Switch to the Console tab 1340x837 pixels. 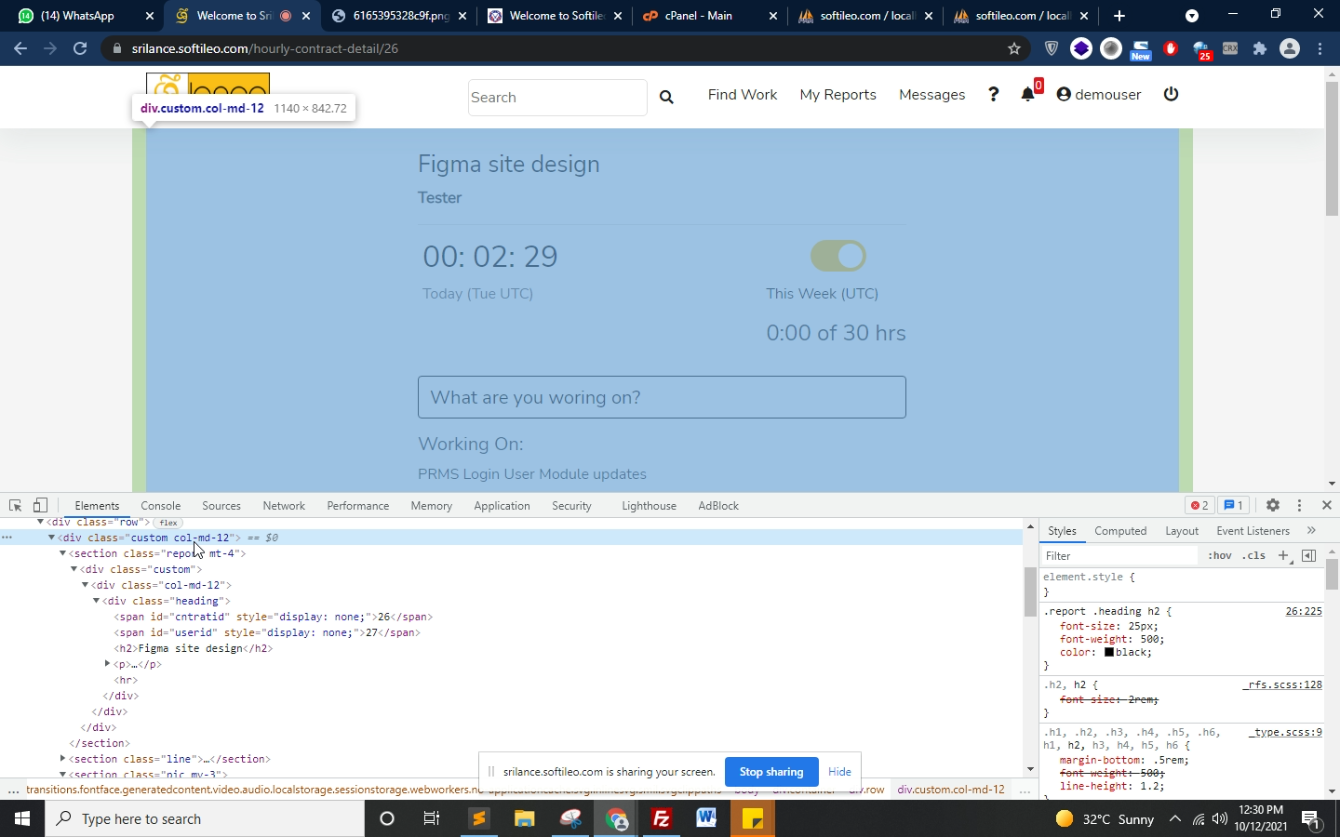(160, 506)
